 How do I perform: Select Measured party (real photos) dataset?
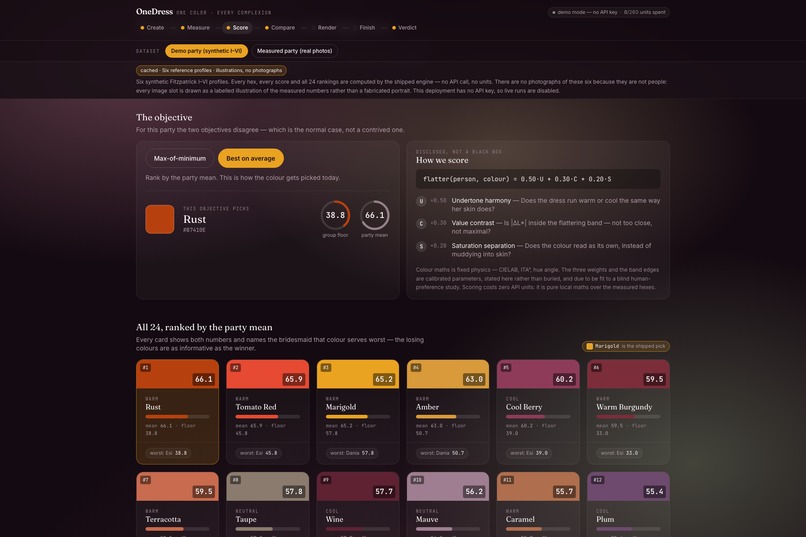pos(294,51)
